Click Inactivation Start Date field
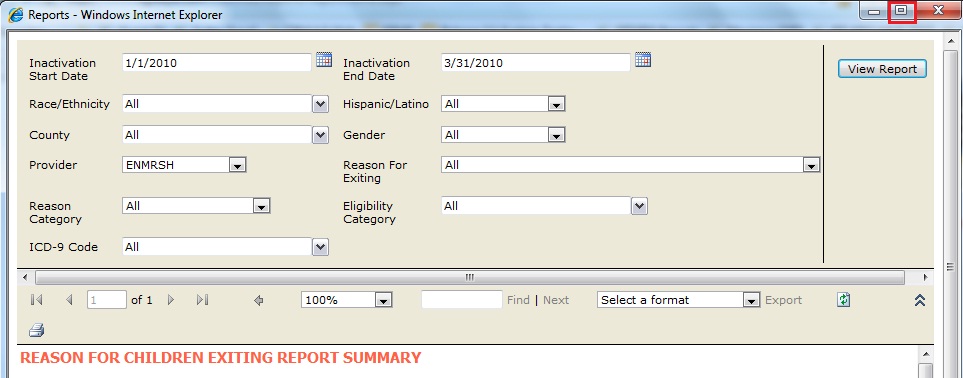 coord(217,63)
